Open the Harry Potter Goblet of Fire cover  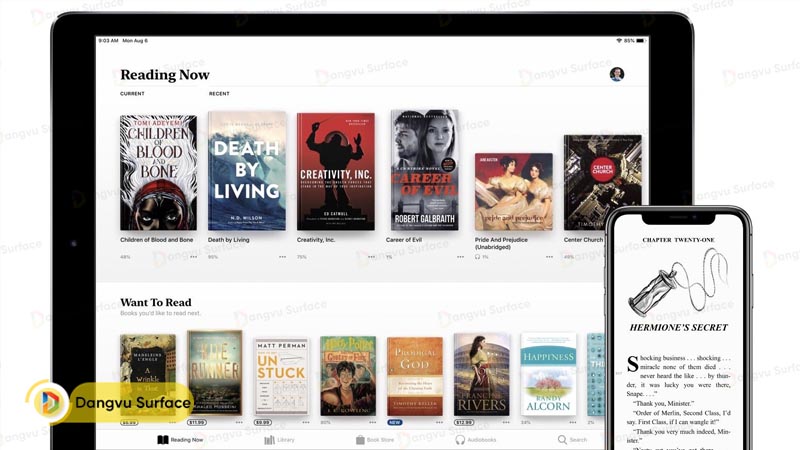pos(348,376)
